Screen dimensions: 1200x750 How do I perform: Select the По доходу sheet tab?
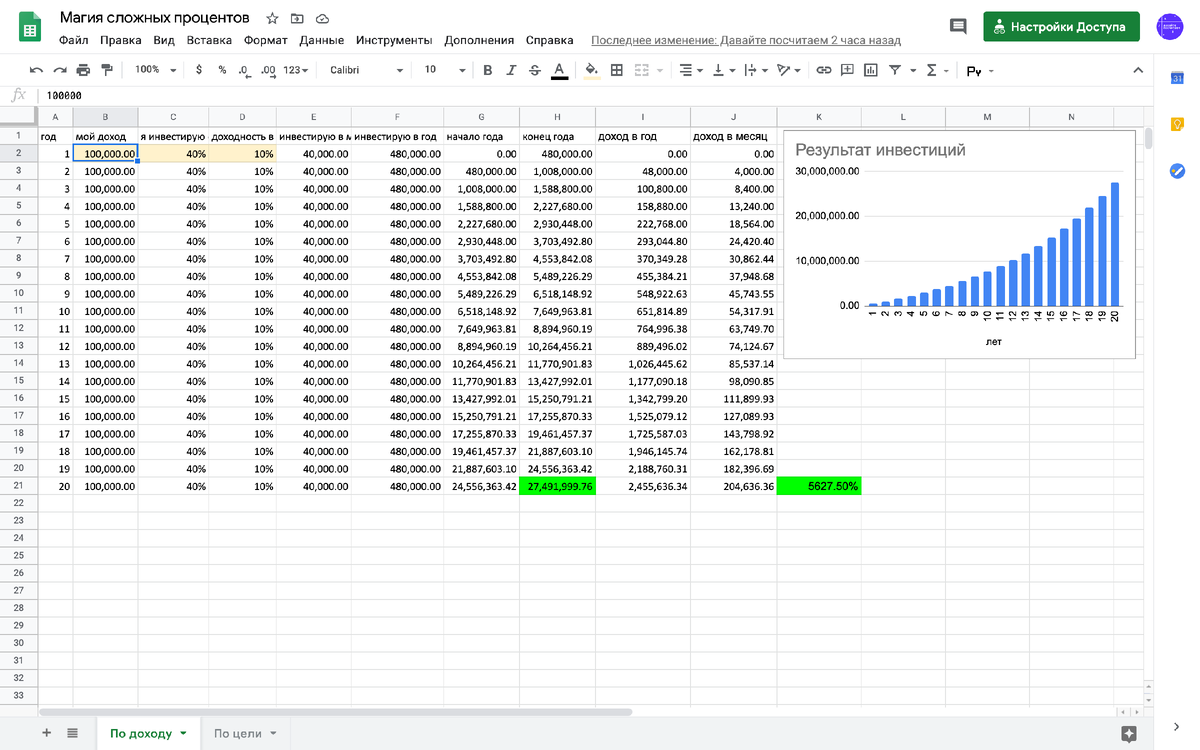click(148, 733)
